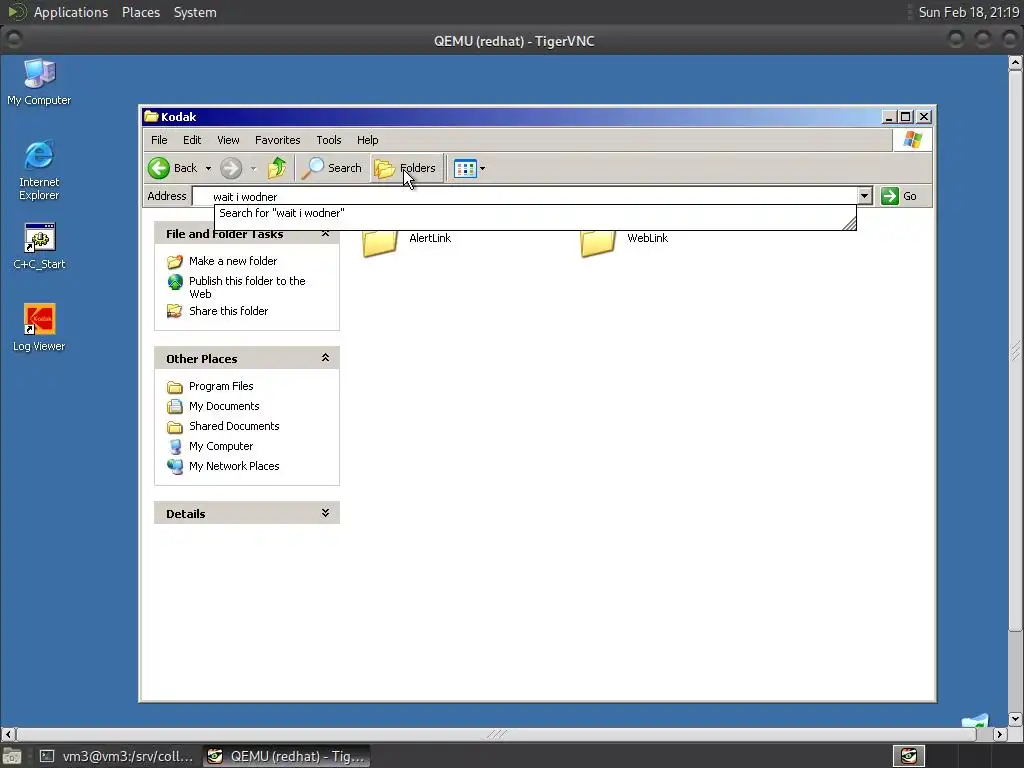Go to Shared Documents

[234, 426]
